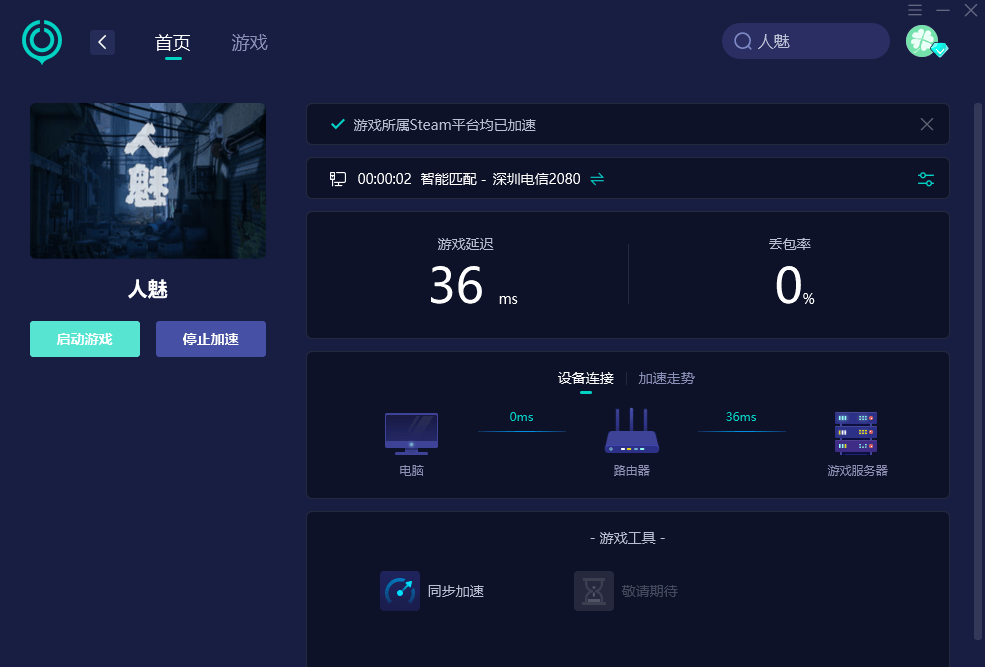The height and width of the screenshot is (667, 985).
Task: Switch server node via swap arrows icon
Action: tap(597, 179)
